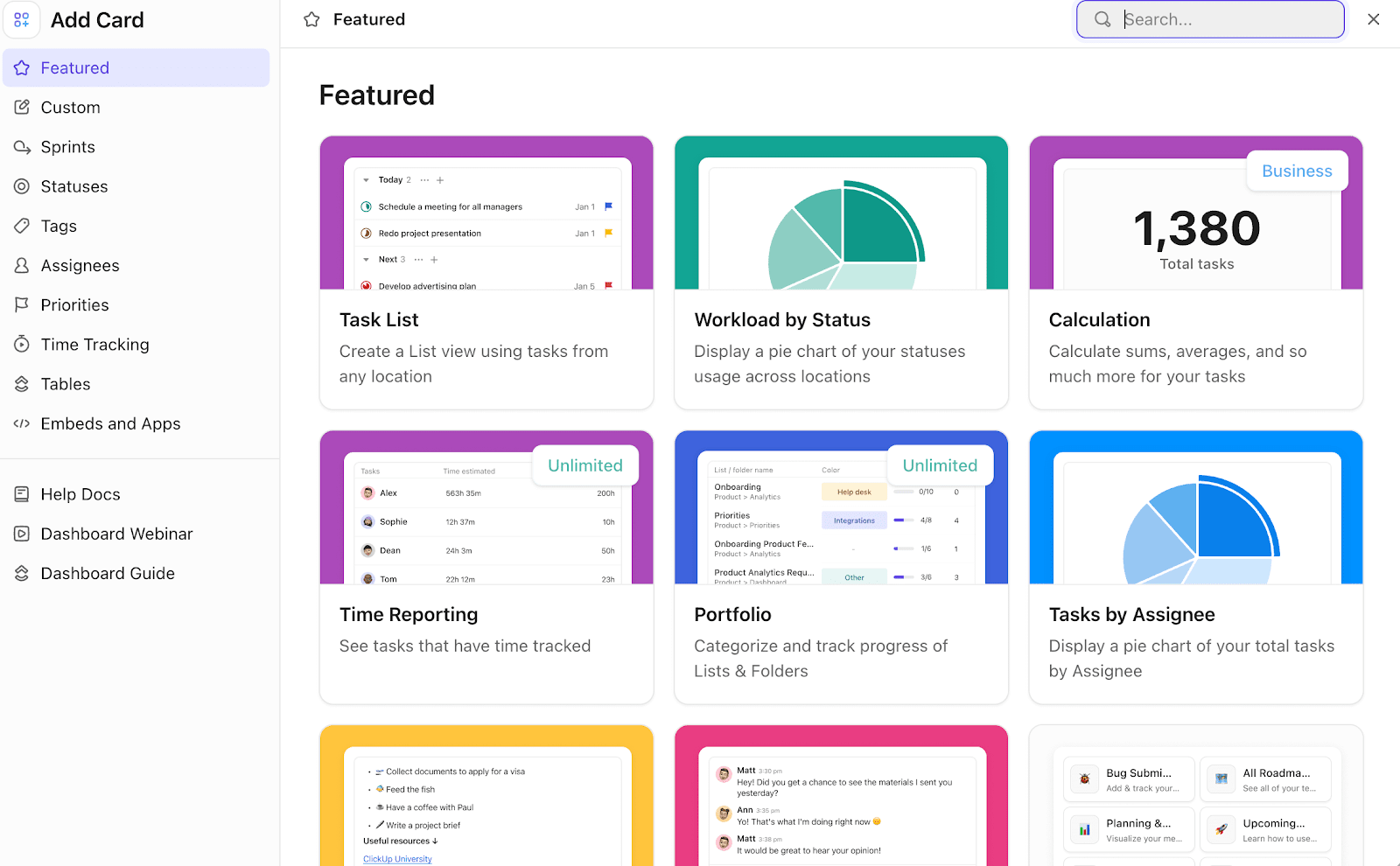Click the Bug Submi... tile in last card
The image size is (1400, 866).
tap(1129, 779)
